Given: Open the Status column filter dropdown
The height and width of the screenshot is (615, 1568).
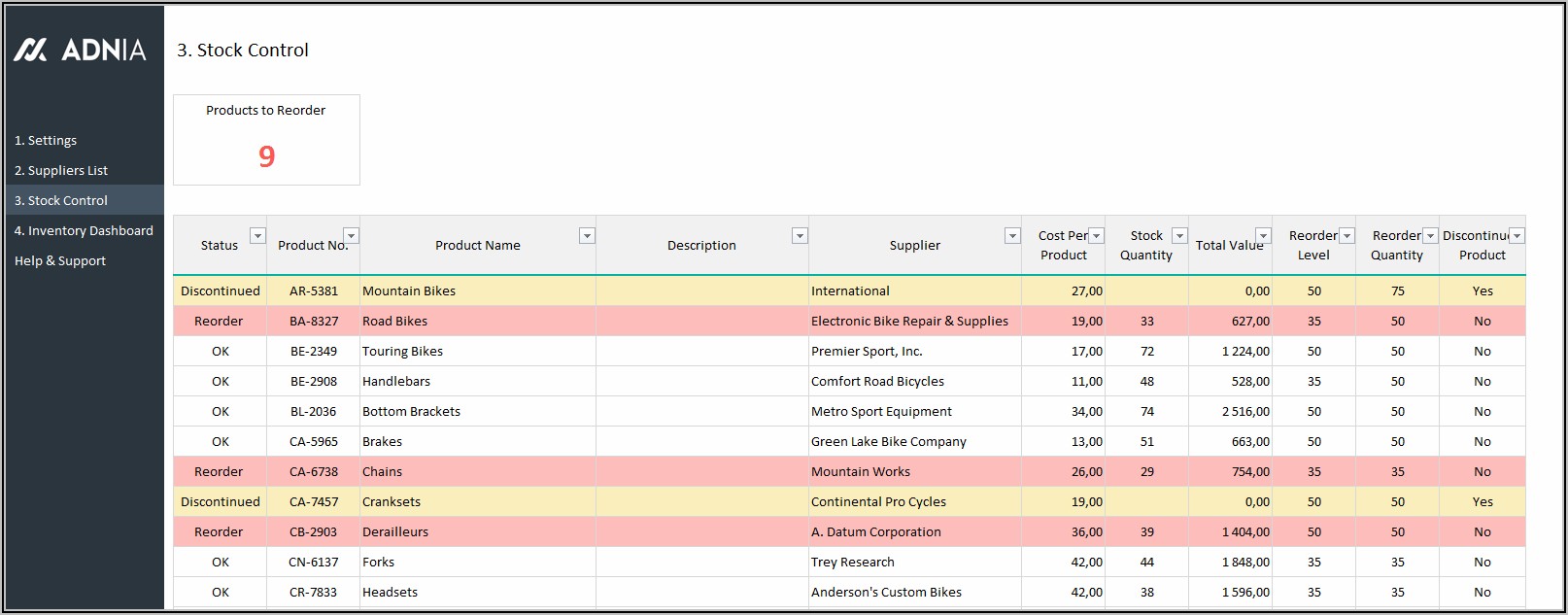Looking at the screenshot, I should [x=257, y=236].
